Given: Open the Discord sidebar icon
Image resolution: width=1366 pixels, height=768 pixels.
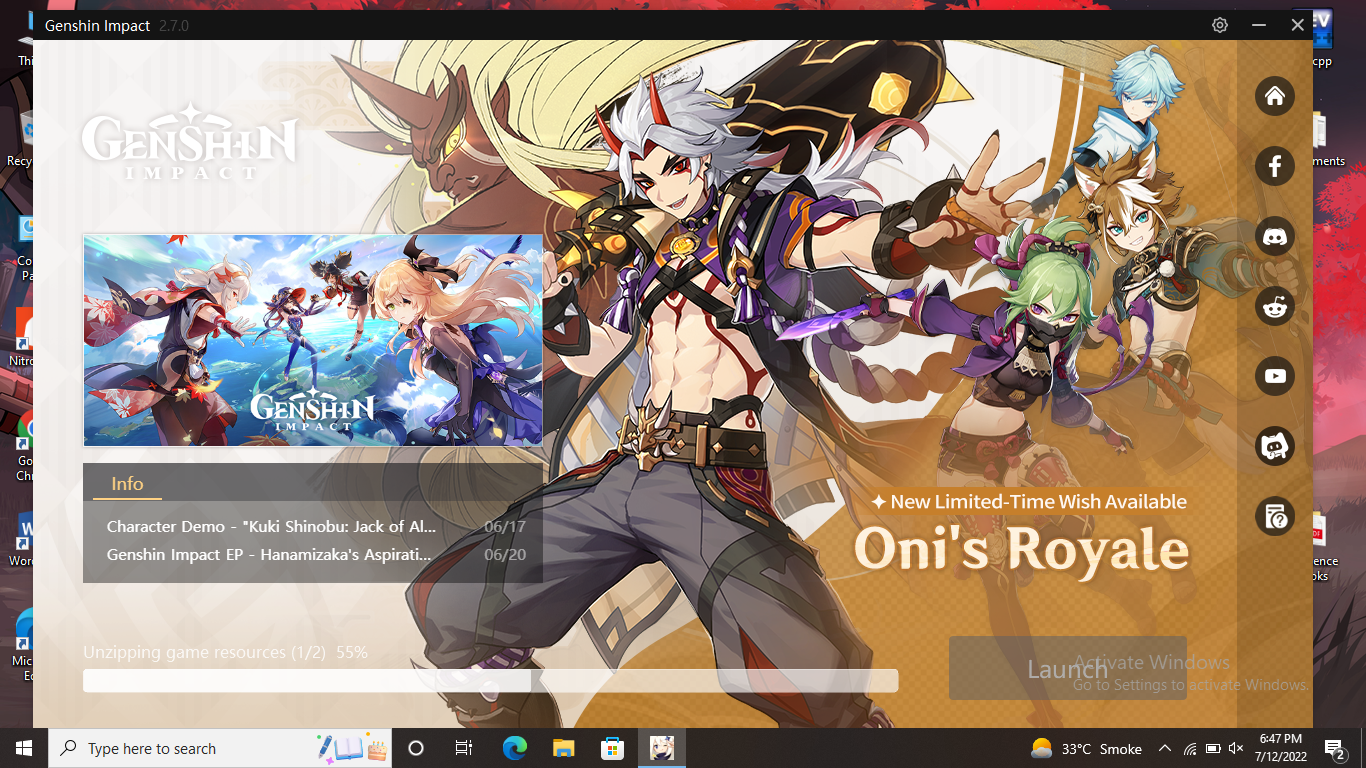Looking at the screenshot, I should [x=1275, y=236].
